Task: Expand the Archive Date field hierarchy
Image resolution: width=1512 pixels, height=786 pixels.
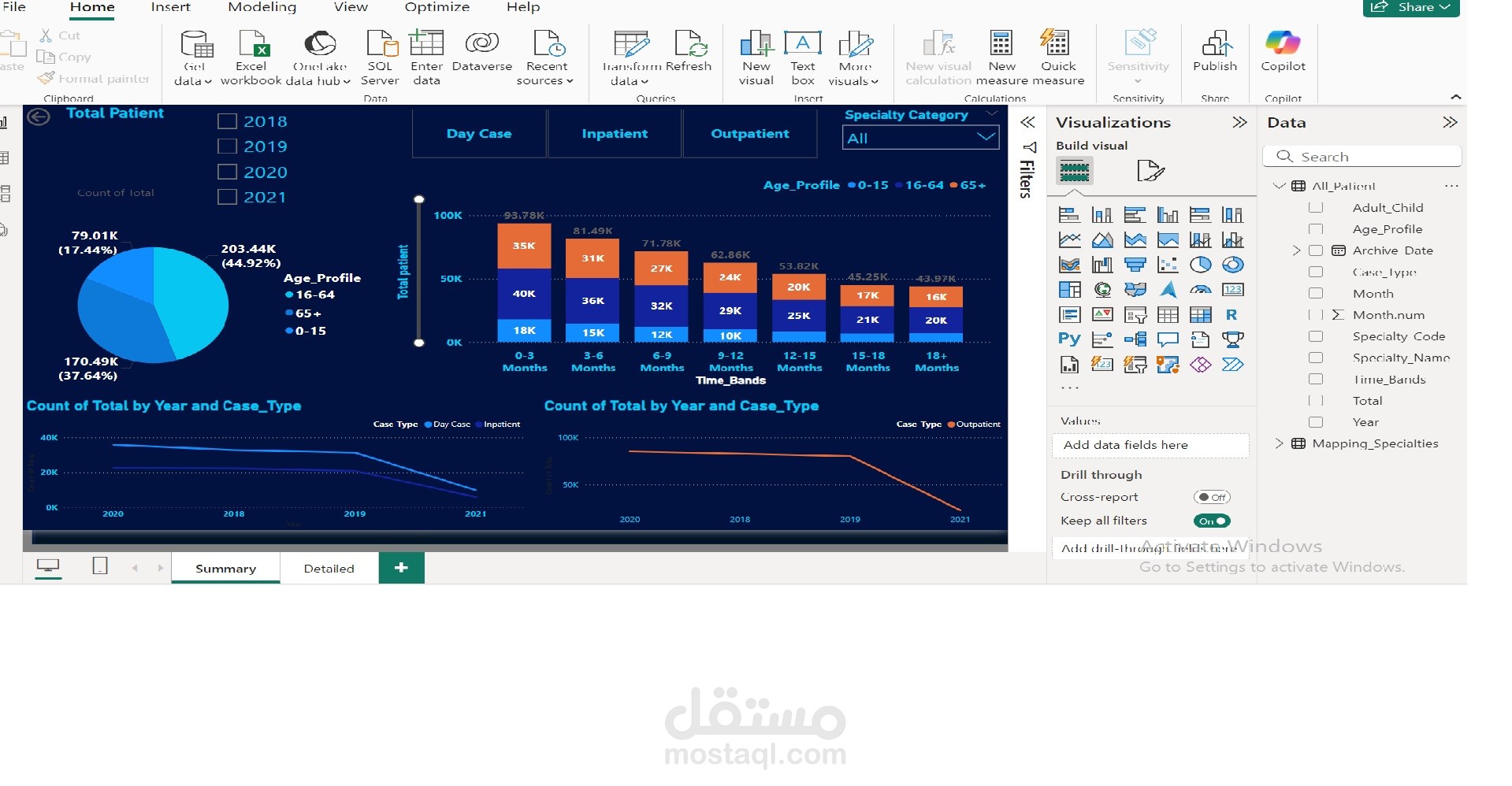Action: [1296, 250]
